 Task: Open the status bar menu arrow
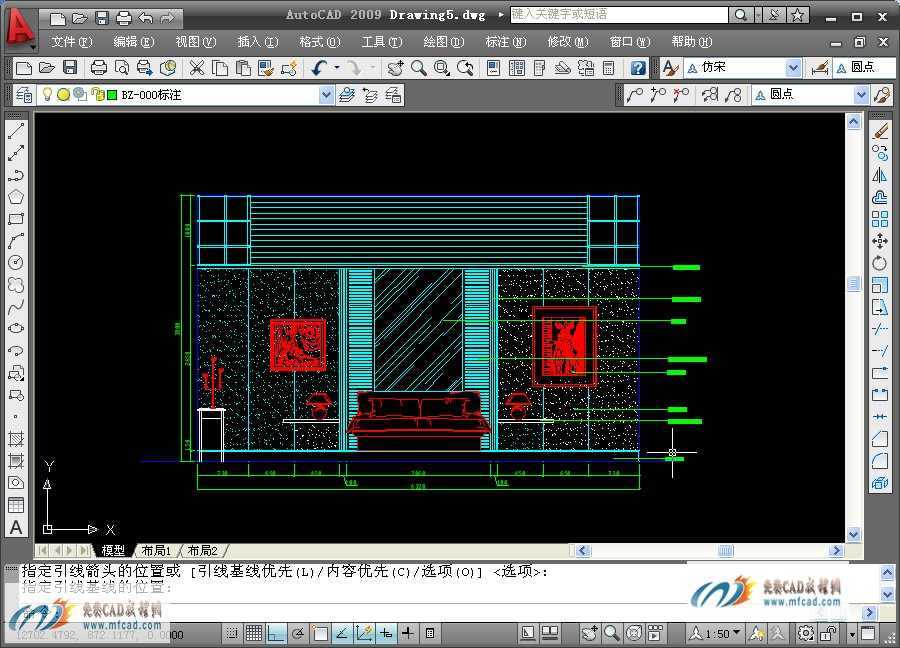[x=852, y=634]
